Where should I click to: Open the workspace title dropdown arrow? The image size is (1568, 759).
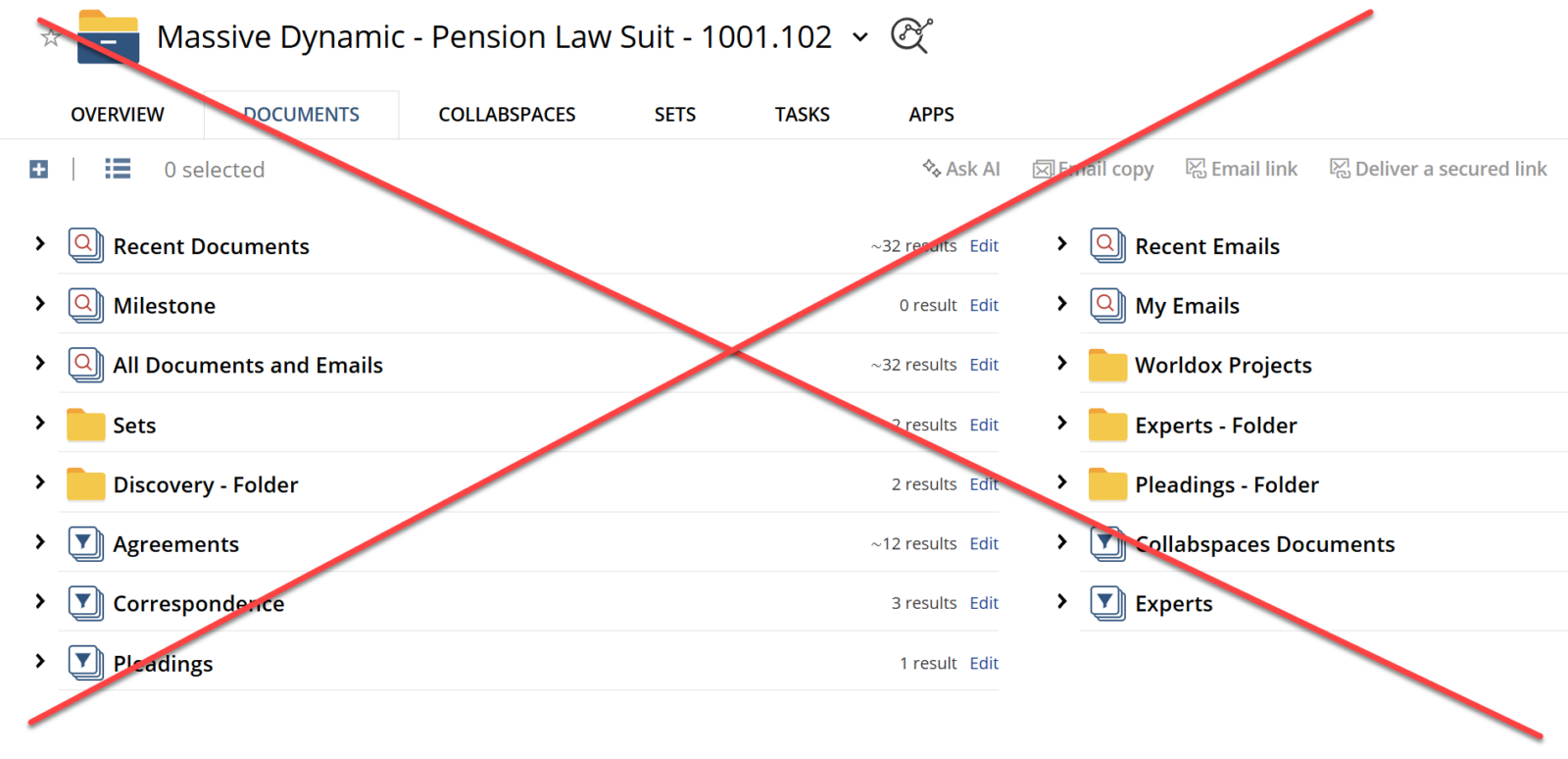point(860,37)
